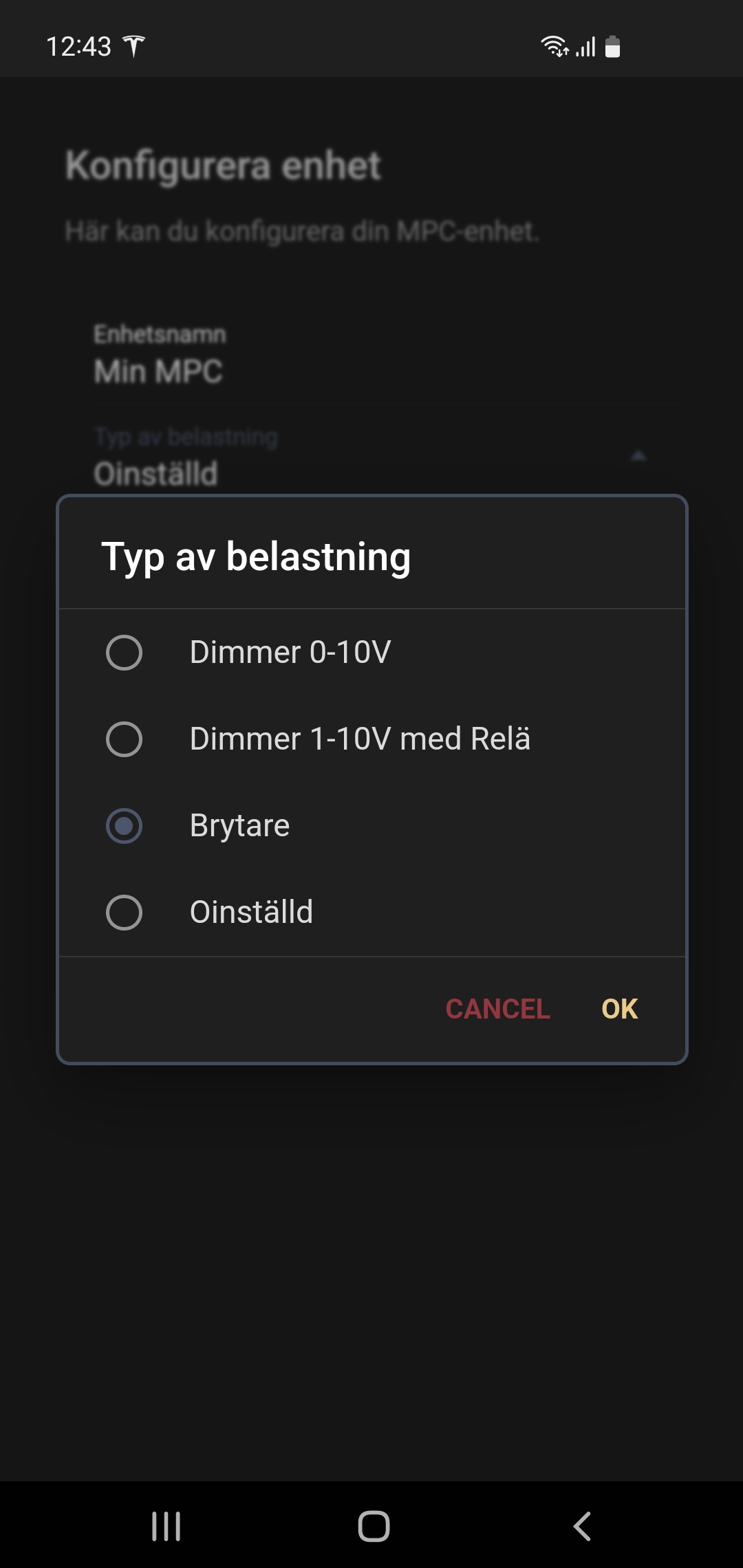743x1568 pixels.
Task: Select the Dimmer 0-10V radio button
Action: point(124,652)
